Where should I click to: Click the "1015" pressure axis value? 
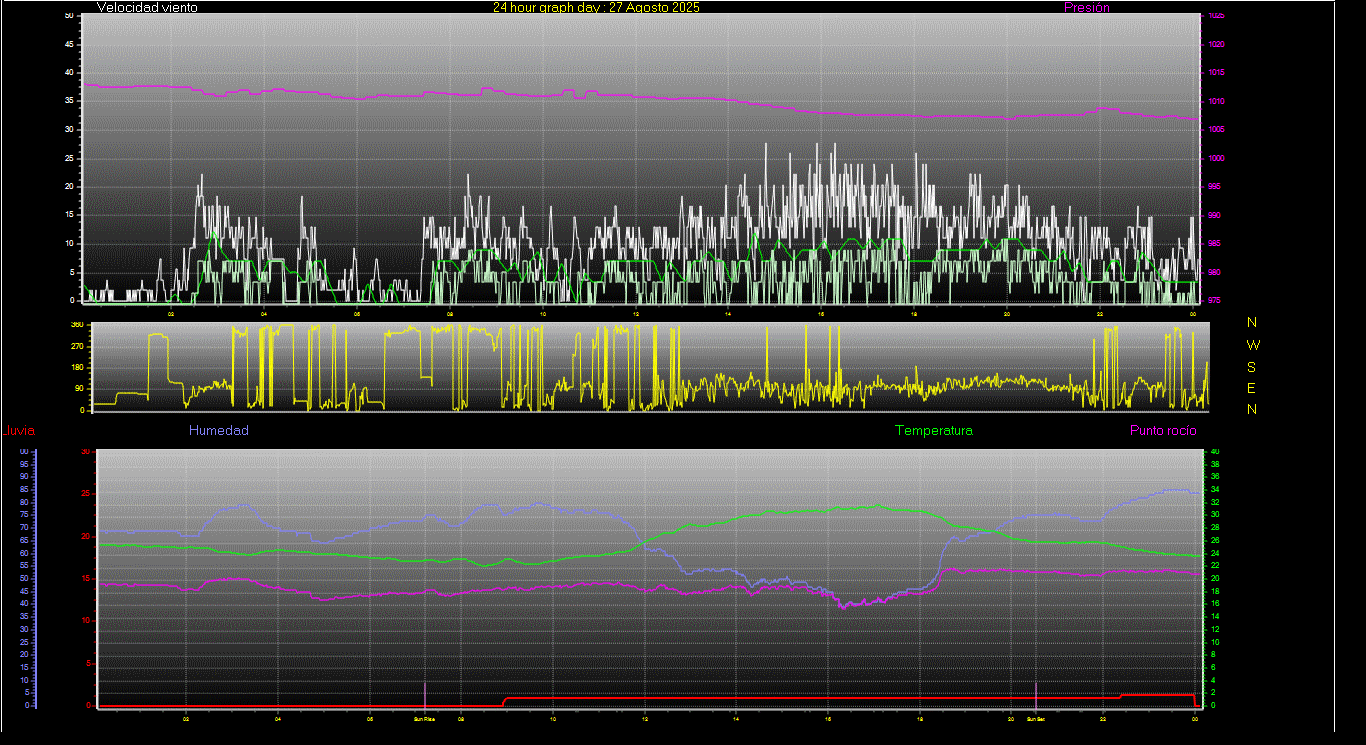point(1215,73)
